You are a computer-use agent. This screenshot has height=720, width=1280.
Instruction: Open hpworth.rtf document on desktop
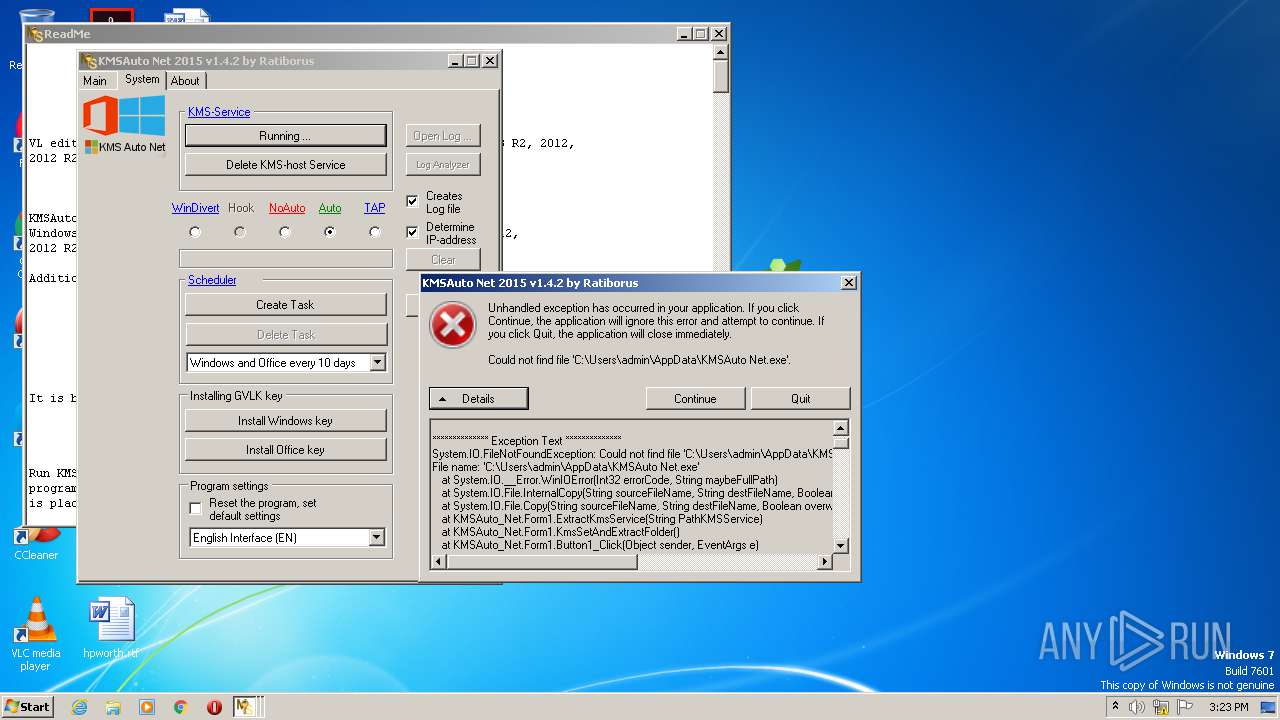(111, 628)
